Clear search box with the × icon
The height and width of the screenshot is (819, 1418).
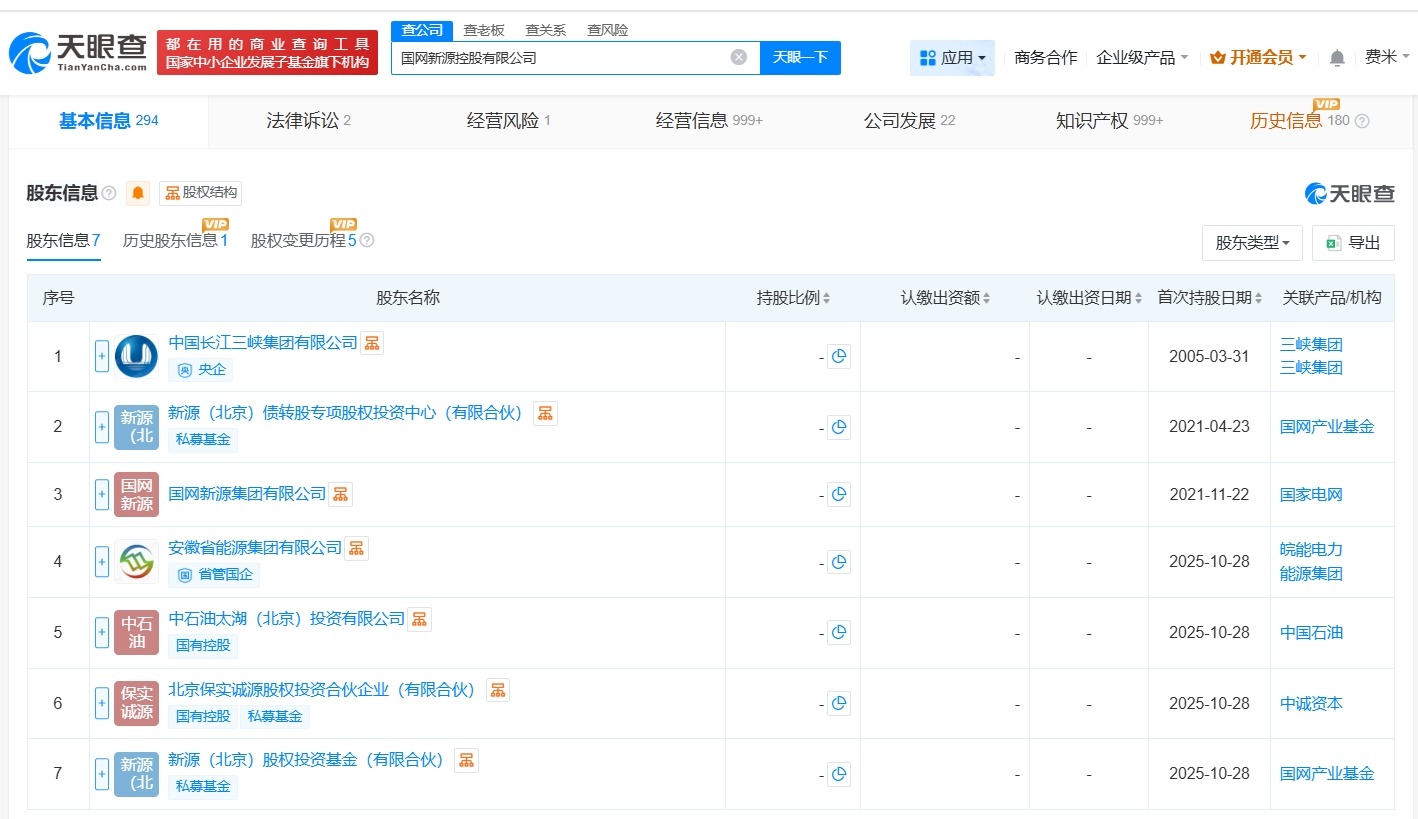pos(738,57)
